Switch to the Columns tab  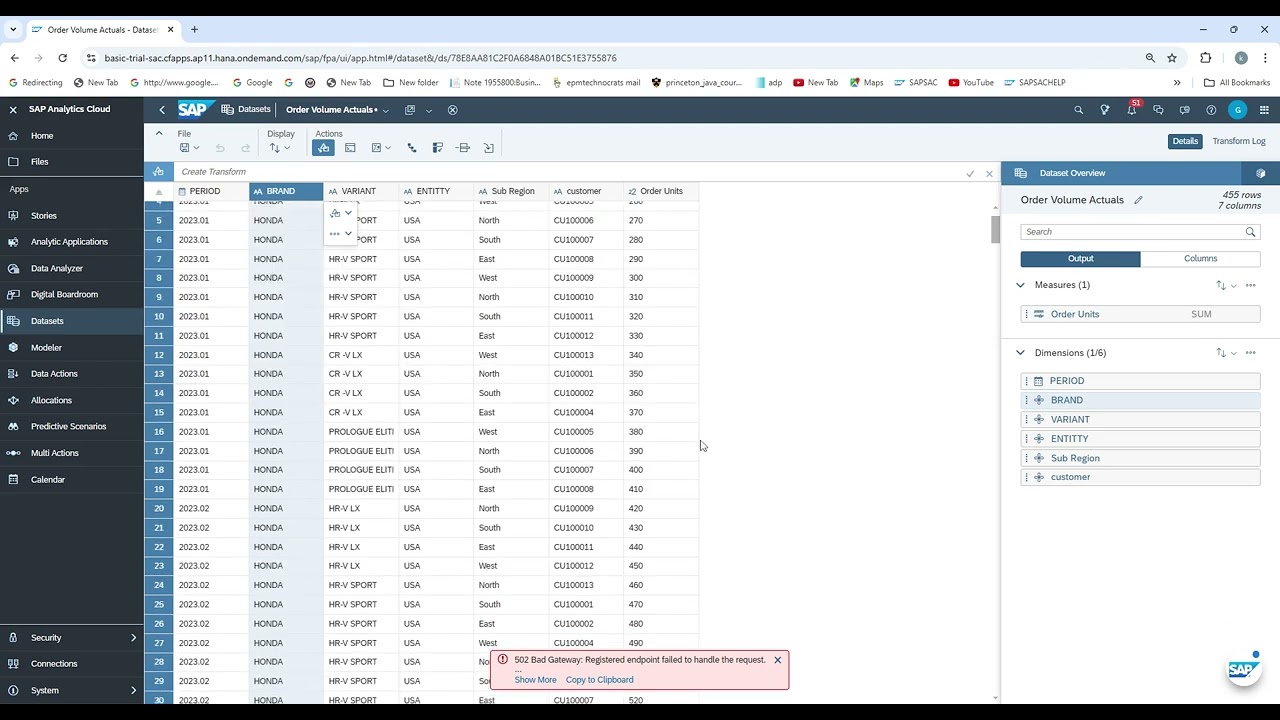pyautogui.click(x=1200, y=258)
